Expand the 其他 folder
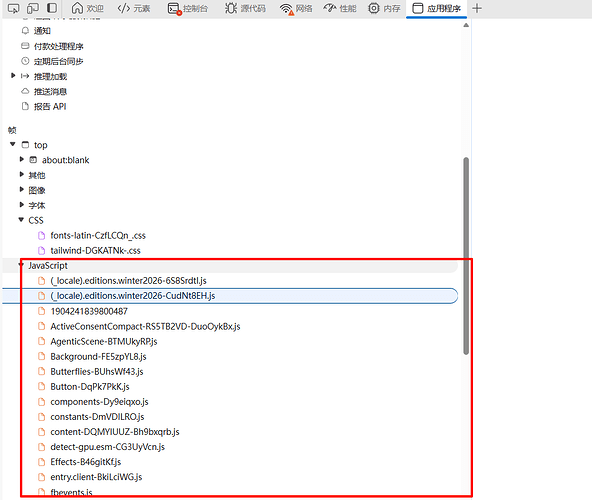 point(22,174)
